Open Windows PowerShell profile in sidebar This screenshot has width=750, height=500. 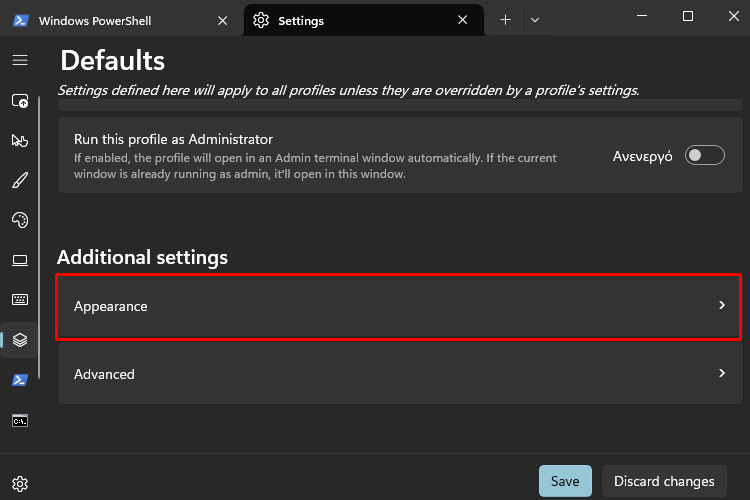(x=20, y=380)
